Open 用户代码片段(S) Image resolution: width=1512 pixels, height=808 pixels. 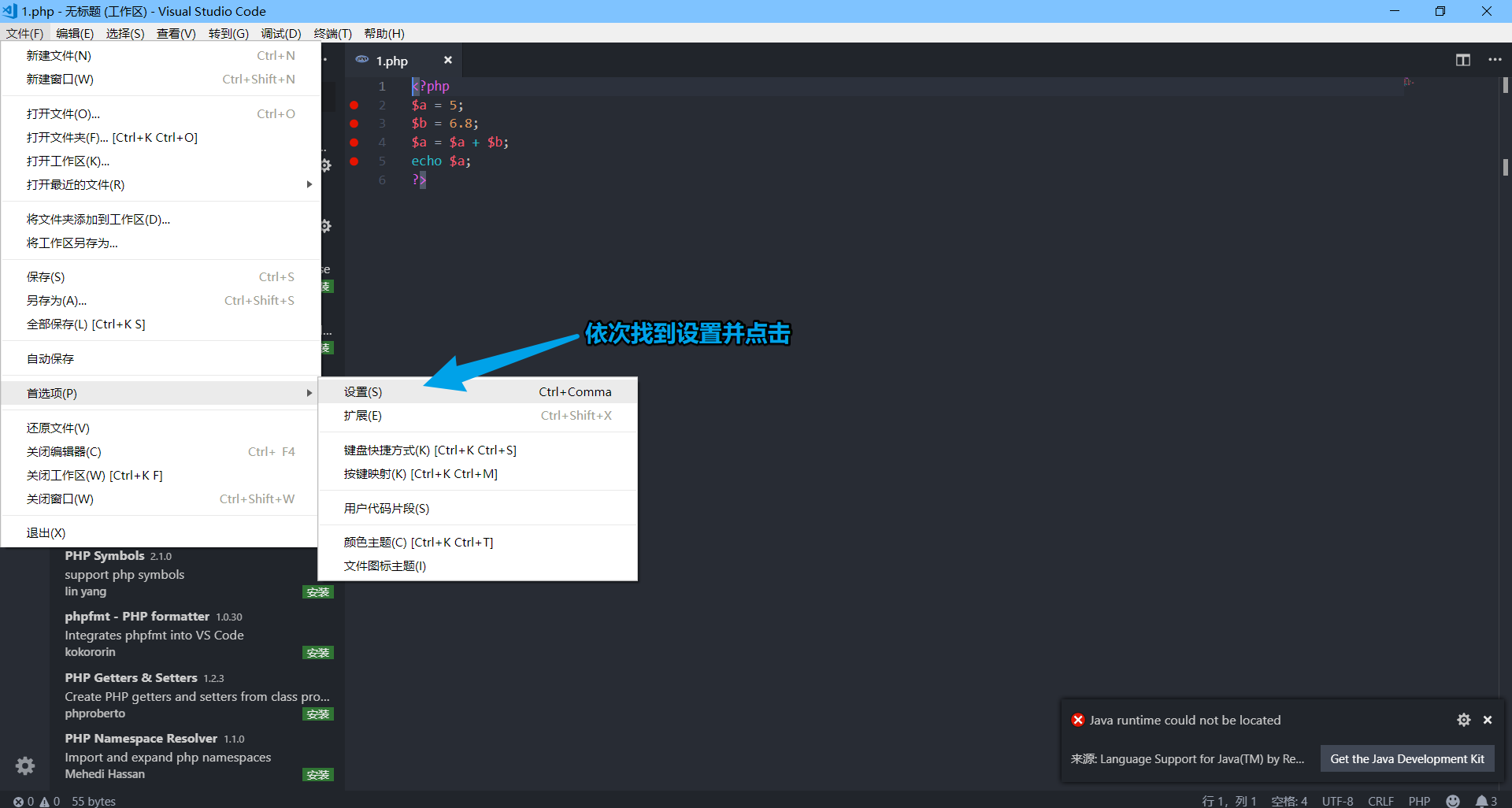[477, 508]
